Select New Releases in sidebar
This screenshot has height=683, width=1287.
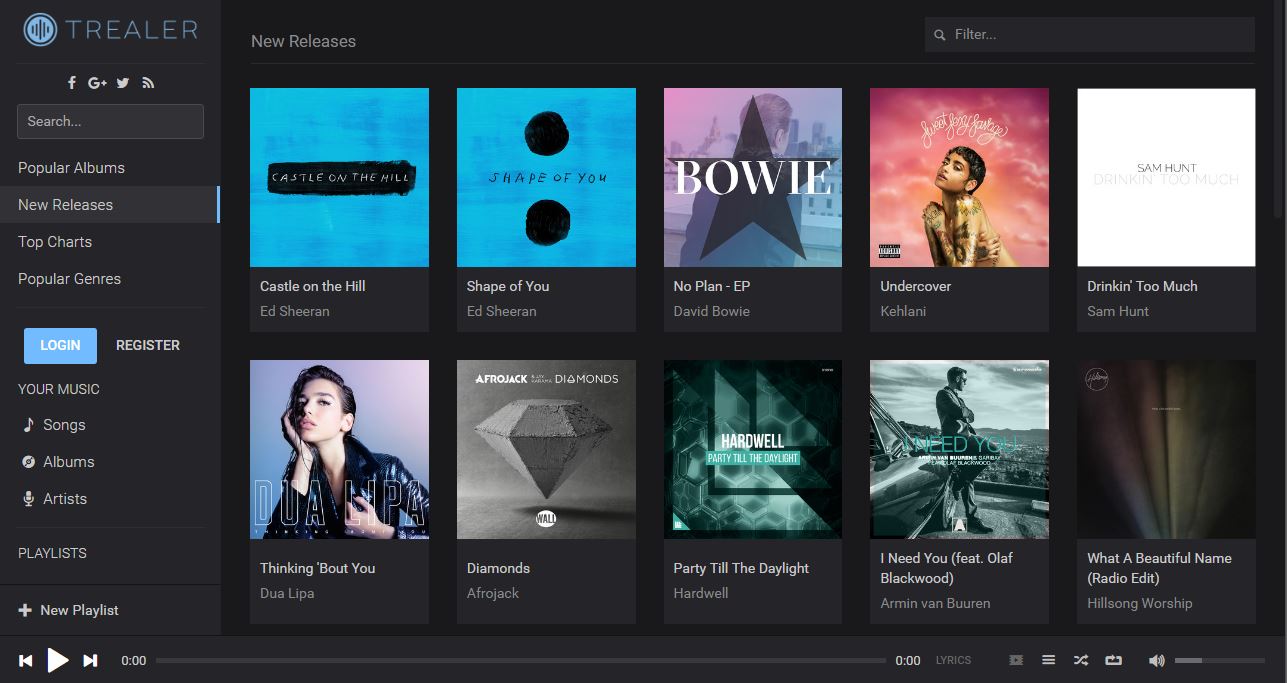tap(110, 205)
